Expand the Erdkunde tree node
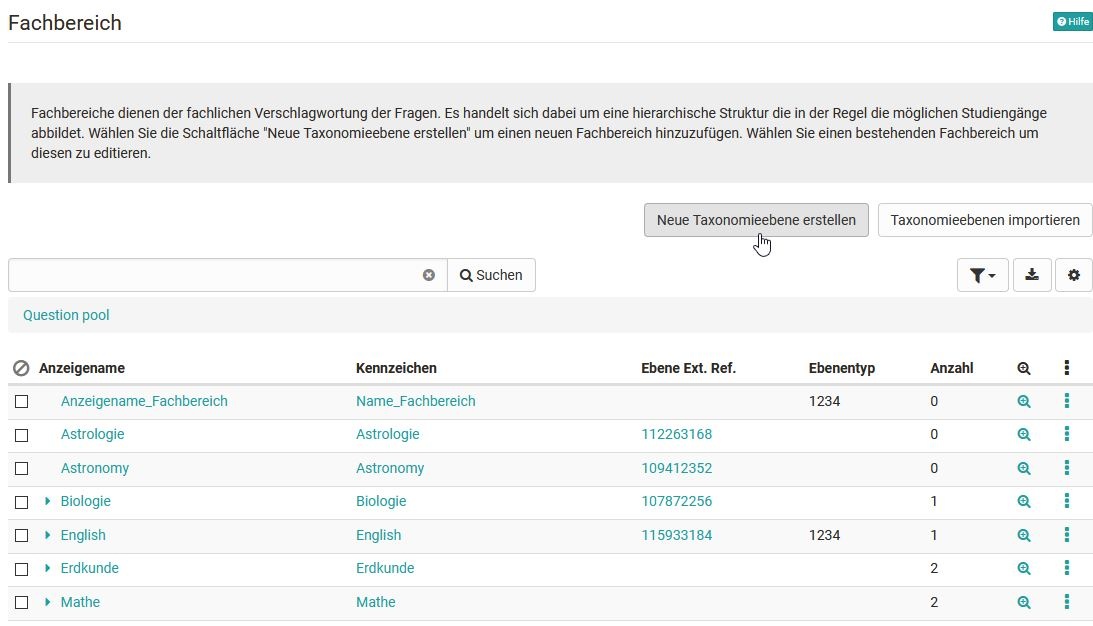 pyautogui.click(x=47, y=568)
